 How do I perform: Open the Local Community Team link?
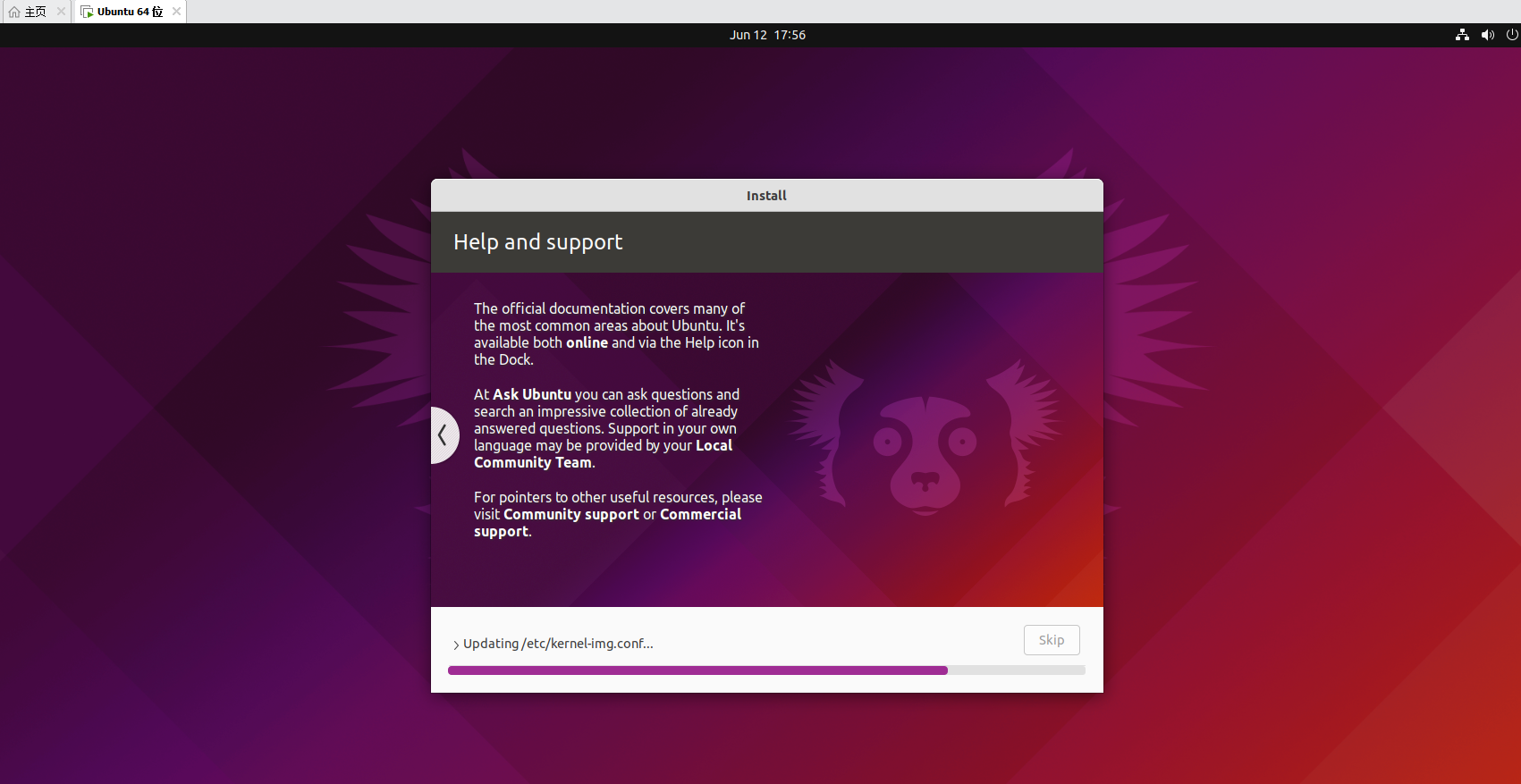pos(603,454)
